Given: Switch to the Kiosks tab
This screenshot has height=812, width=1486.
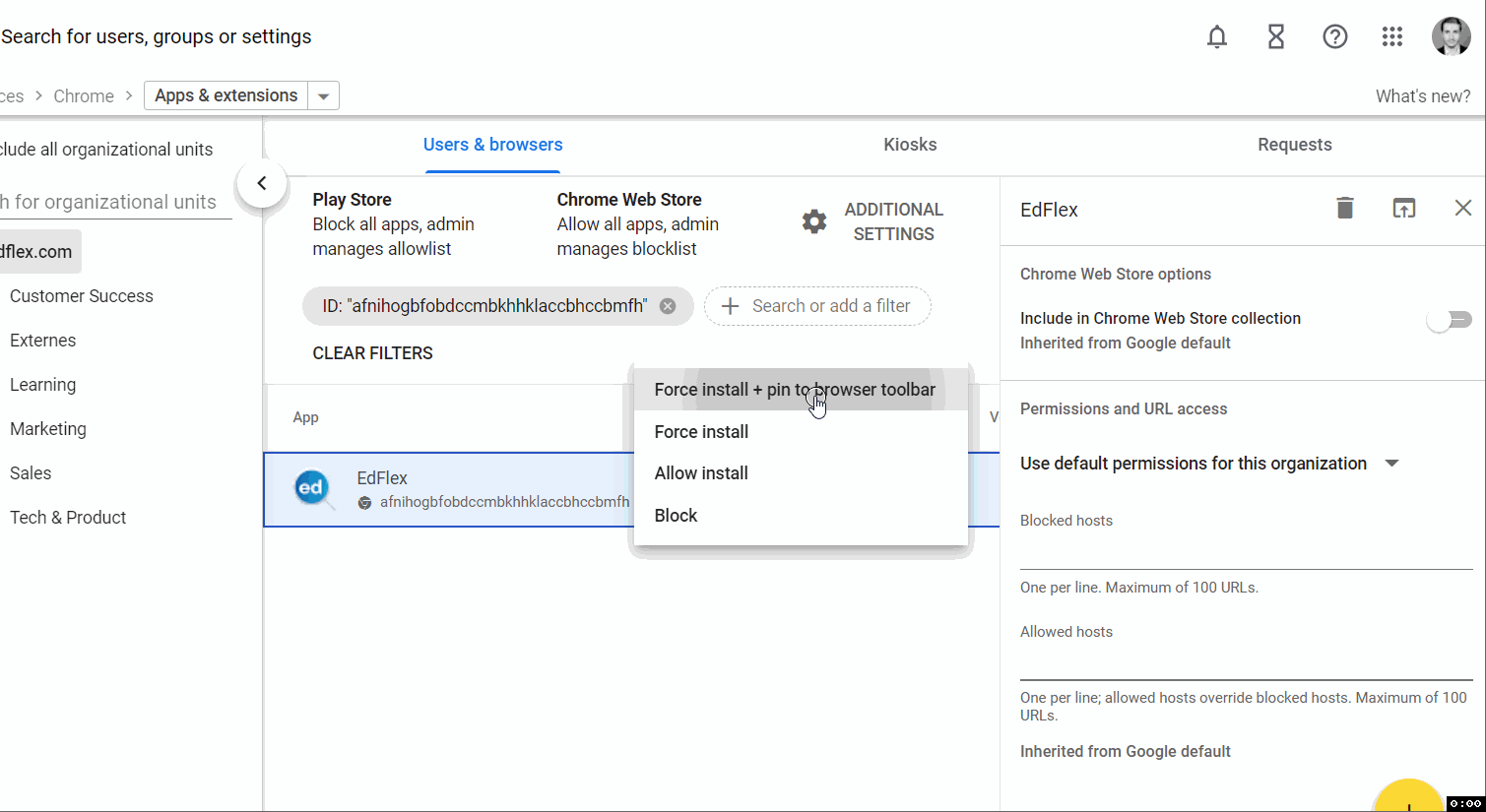Looking at the screenshot, I should (x=910, y=145).
